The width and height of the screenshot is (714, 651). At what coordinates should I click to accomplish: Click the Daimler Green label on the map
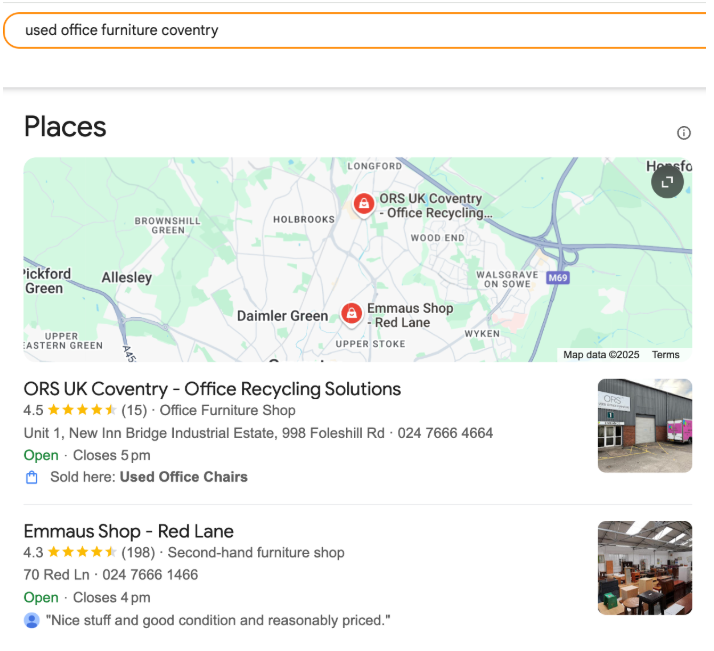click(x=282, y=316)
